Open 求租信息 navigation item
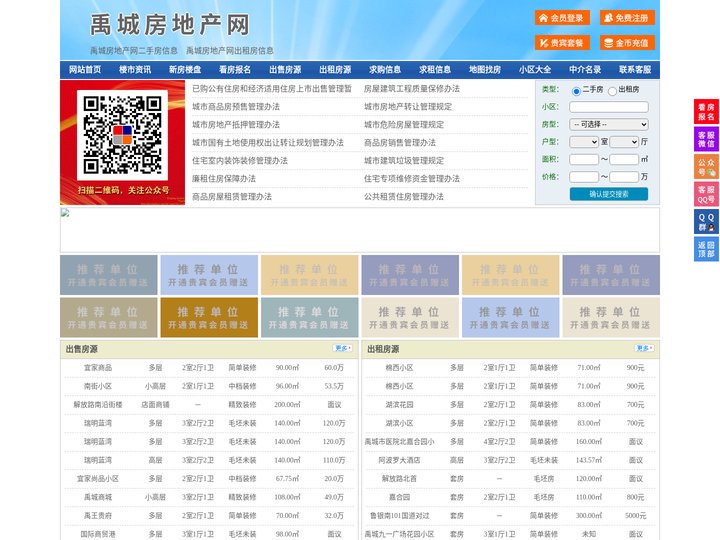Image resolution: width=720 pixels, height=540 pixels. pyautogui.click(x=435, y=70)
